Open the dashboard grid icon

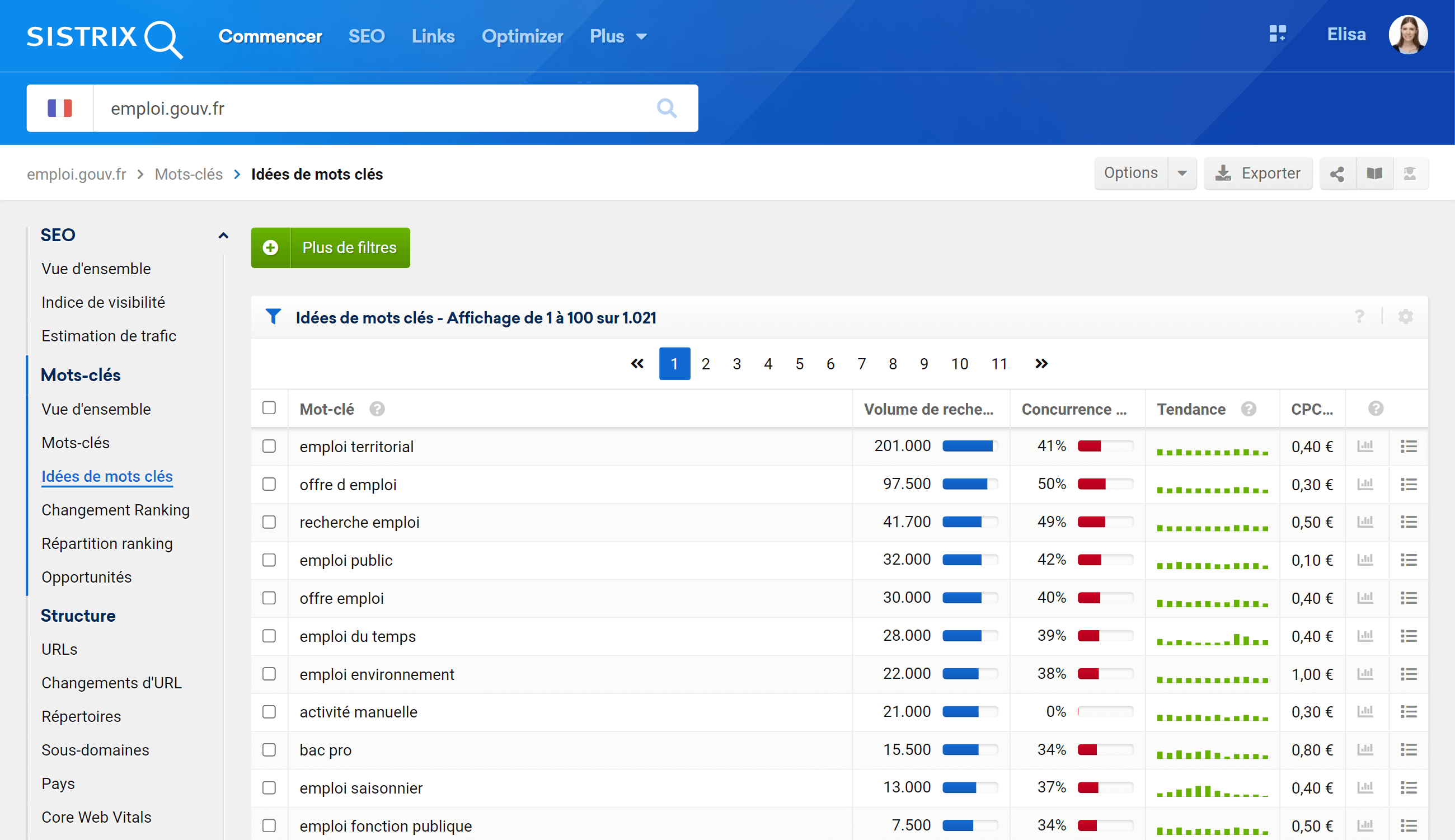coord(1277,34)
